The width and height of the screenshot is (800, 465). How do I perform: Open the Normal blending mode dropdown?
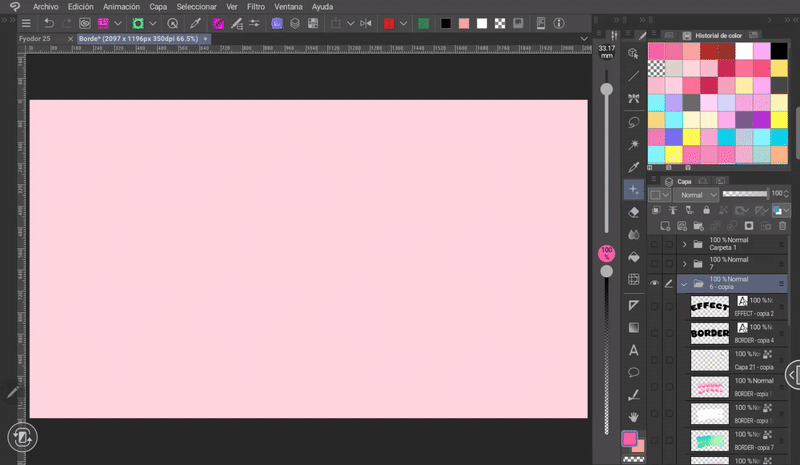pos(696,195)
